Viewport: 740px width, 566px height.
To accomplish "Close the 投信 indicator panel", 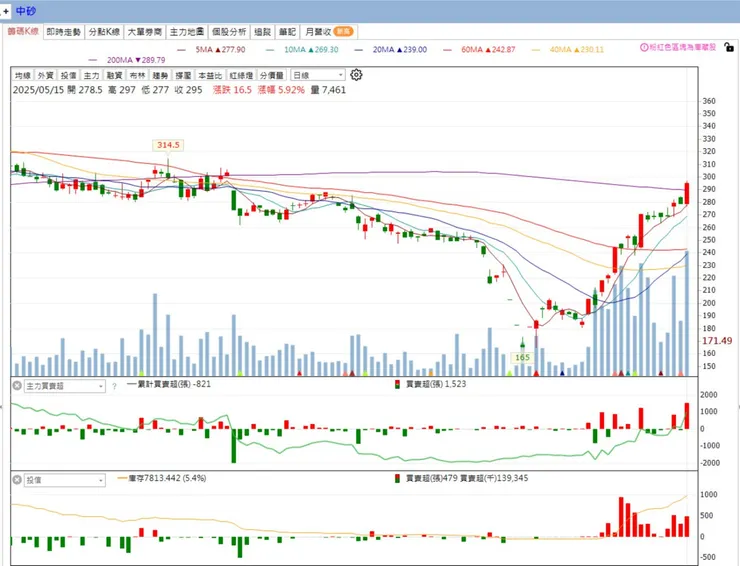I will [17, 480].
